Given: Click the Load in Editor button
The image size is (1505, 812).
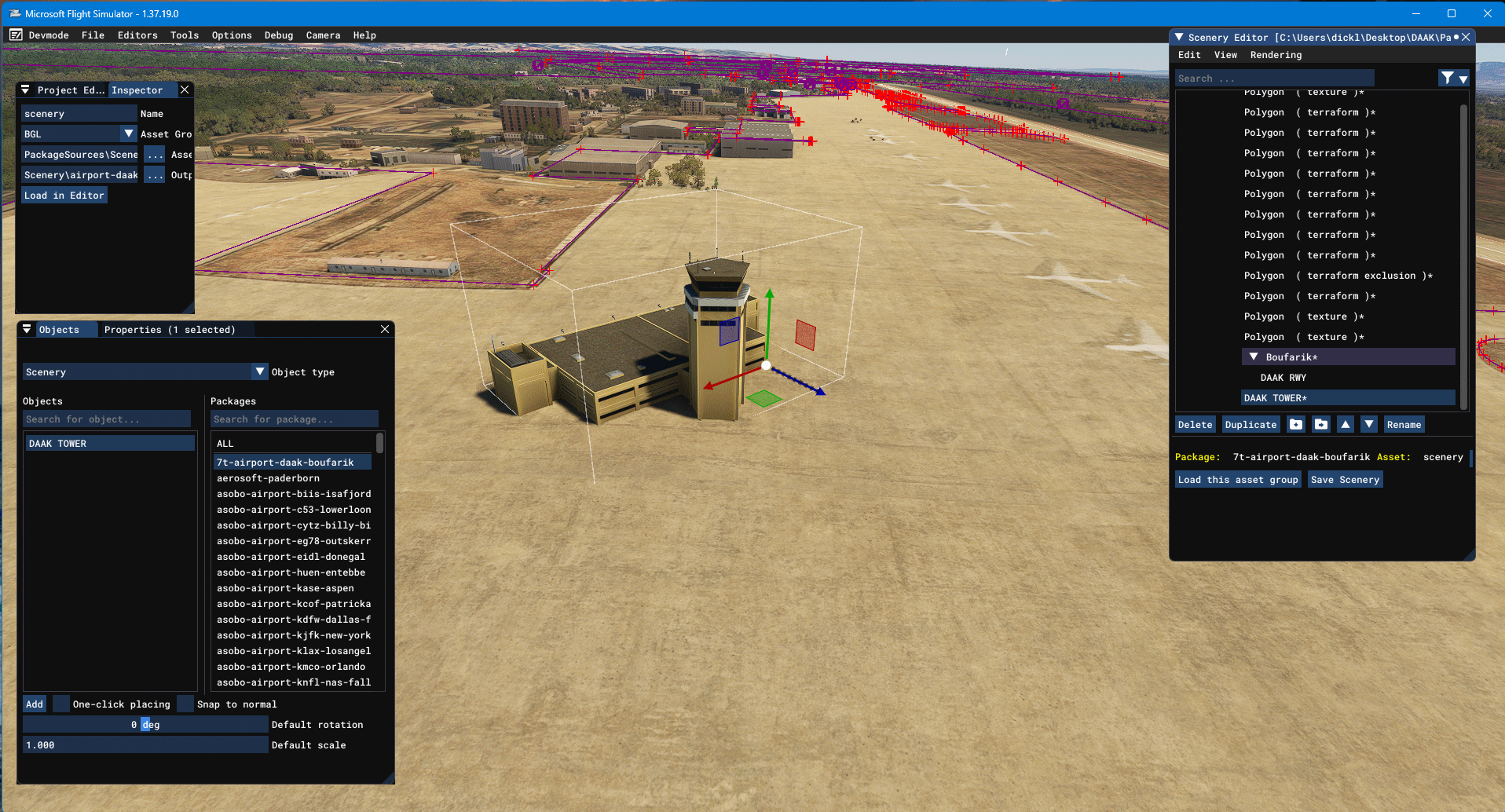Looking at the screenshot, I should pos(64,196).
